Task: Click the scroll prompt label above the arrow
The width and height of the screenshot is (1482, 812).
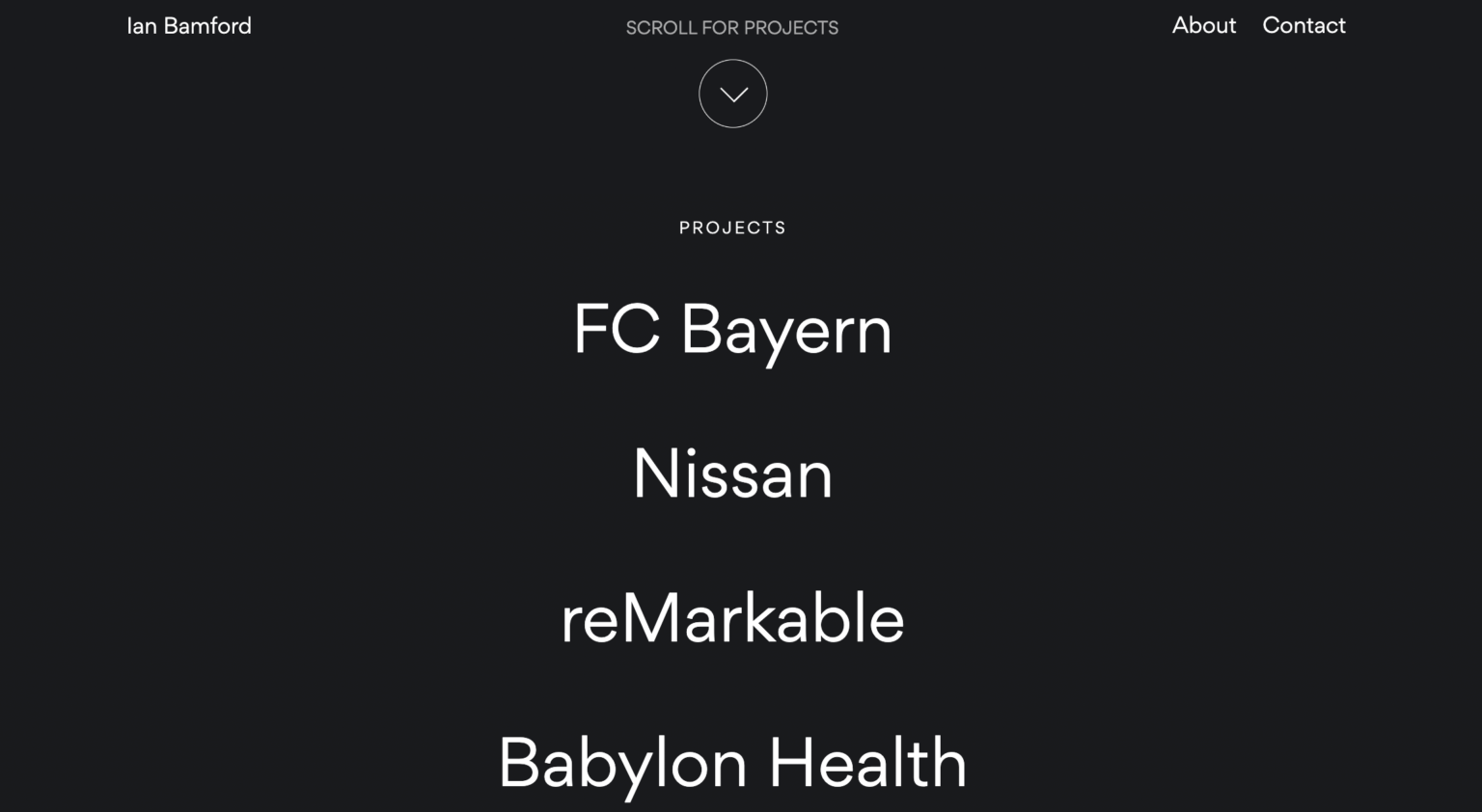Action: [x=732, y=28]
